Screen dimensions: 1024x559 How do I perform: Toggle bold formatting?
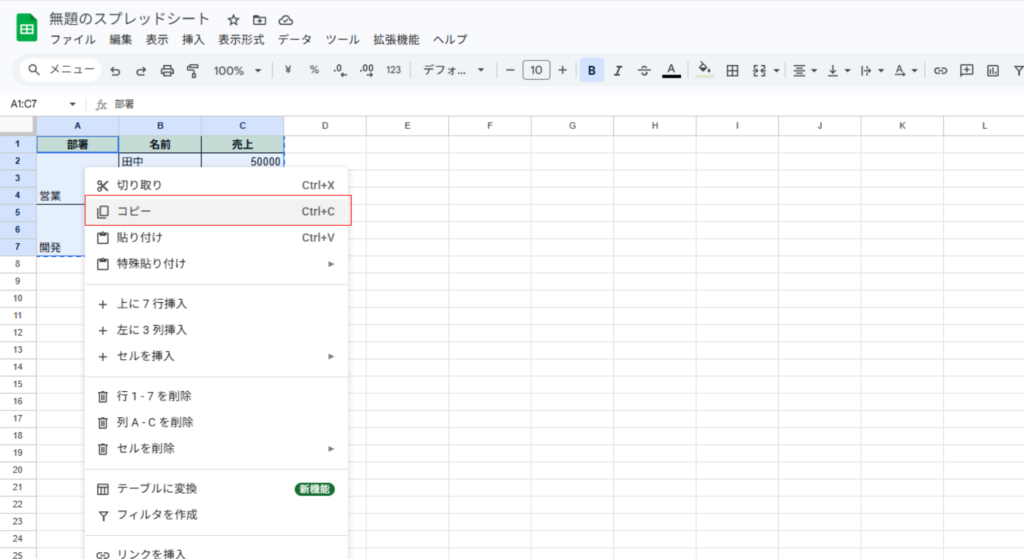click(592, 71)
